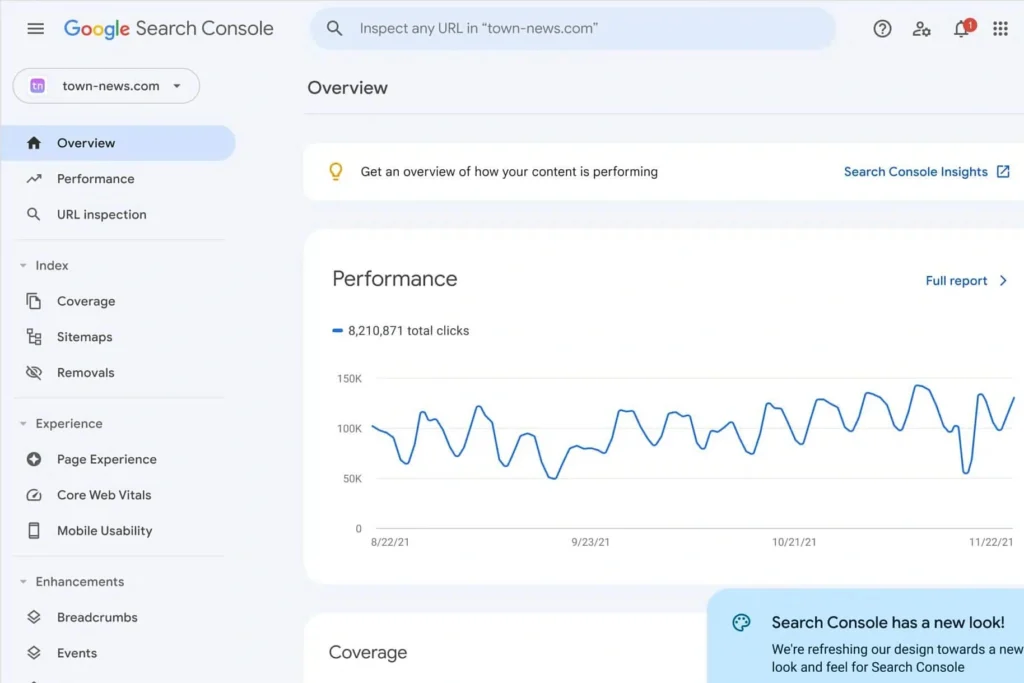Open Performance in the sidebar
Screen dimensions: 1024x683
118,179
